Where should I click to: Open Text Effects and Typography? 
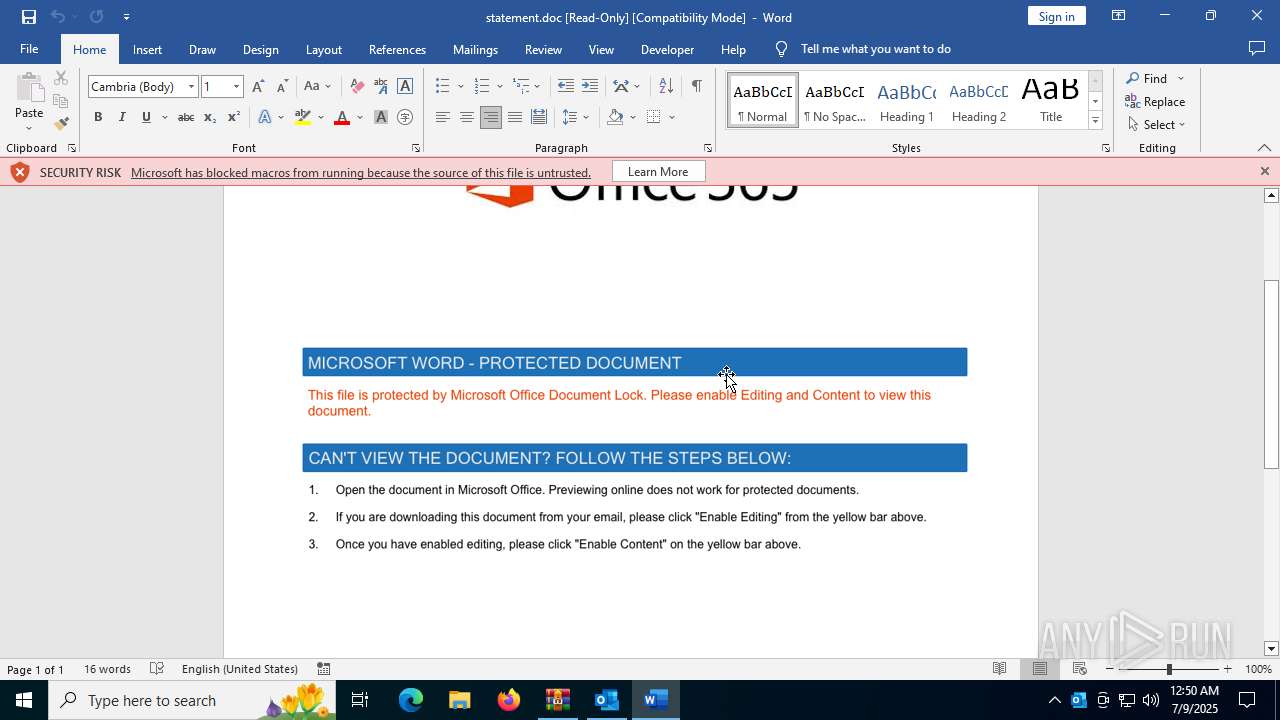[264, 117]
